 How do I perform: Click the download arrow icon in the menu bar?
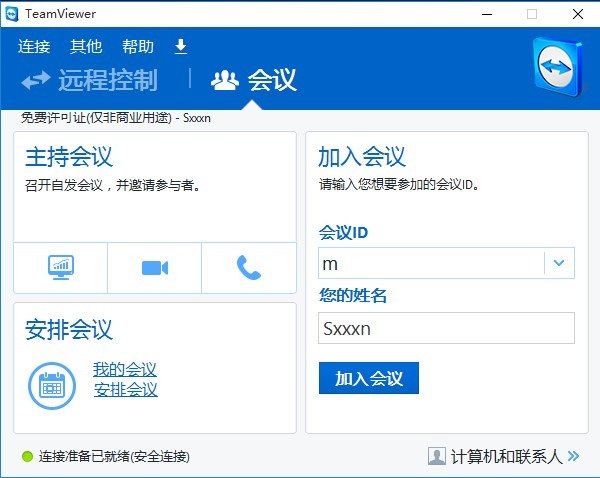click(181, 46)
